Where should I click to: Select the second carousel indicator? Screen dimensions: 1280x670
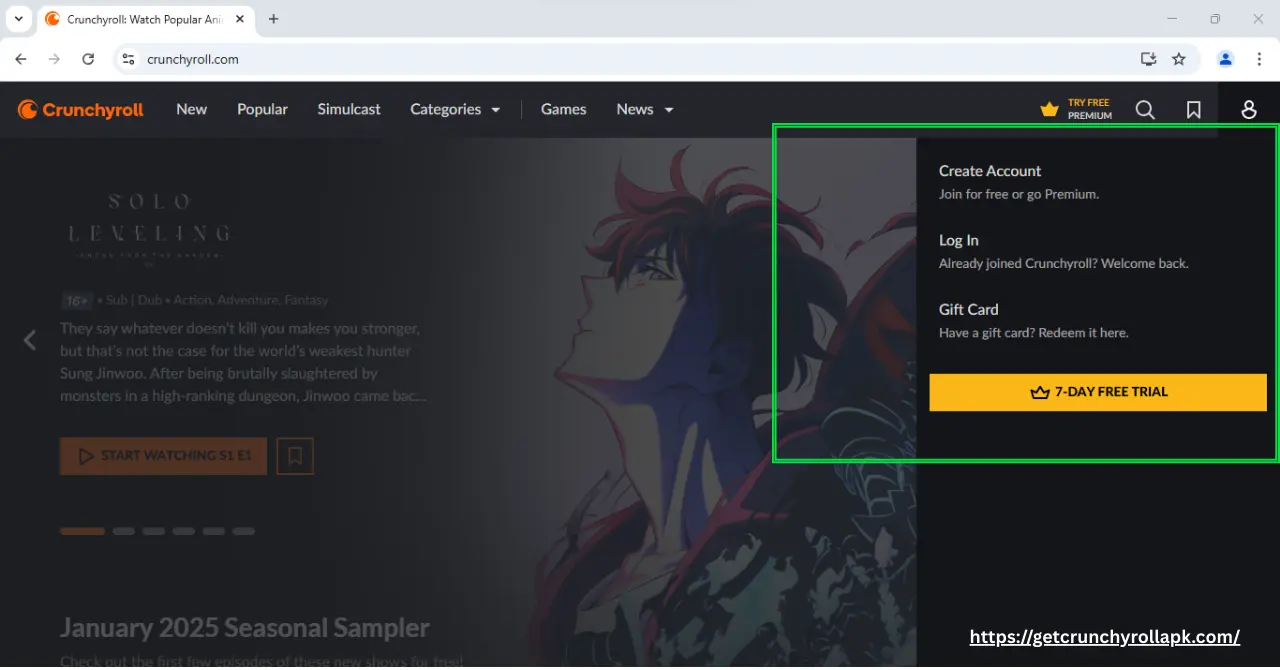click(x=123, y=531)
